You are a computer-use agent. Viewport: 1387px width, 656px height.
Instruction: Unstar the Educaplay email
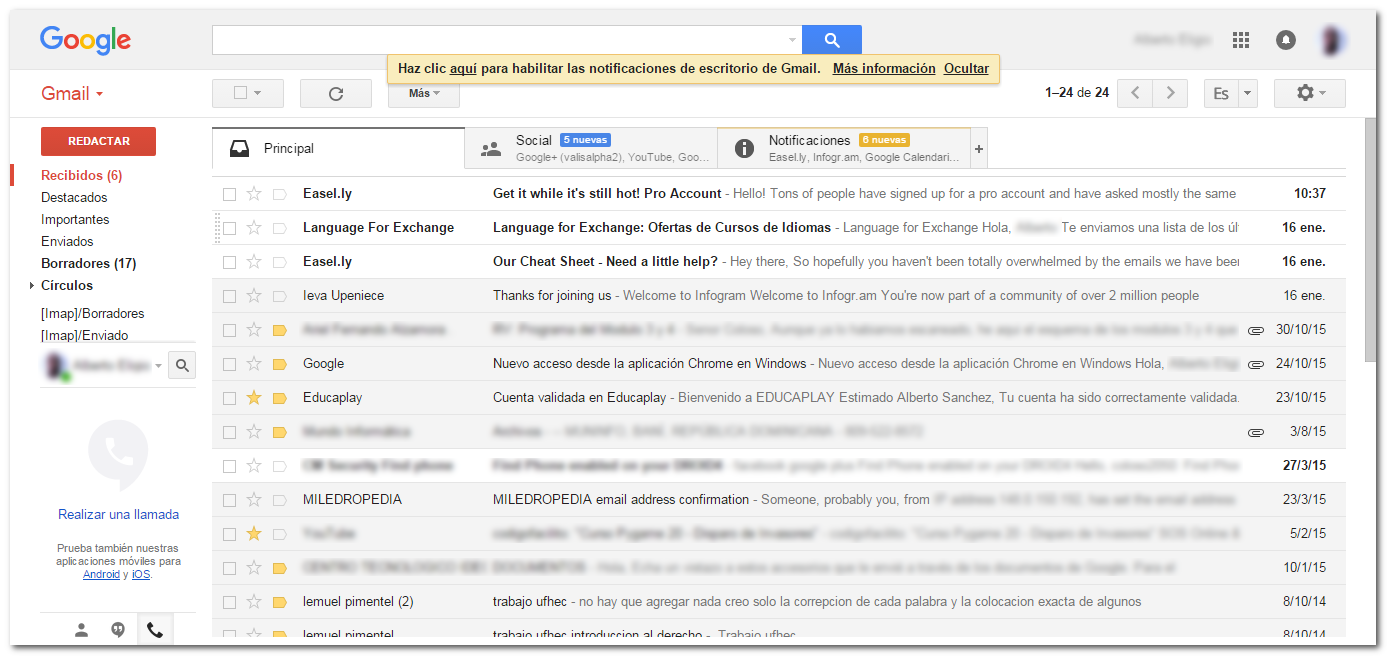tap(254, 398)
